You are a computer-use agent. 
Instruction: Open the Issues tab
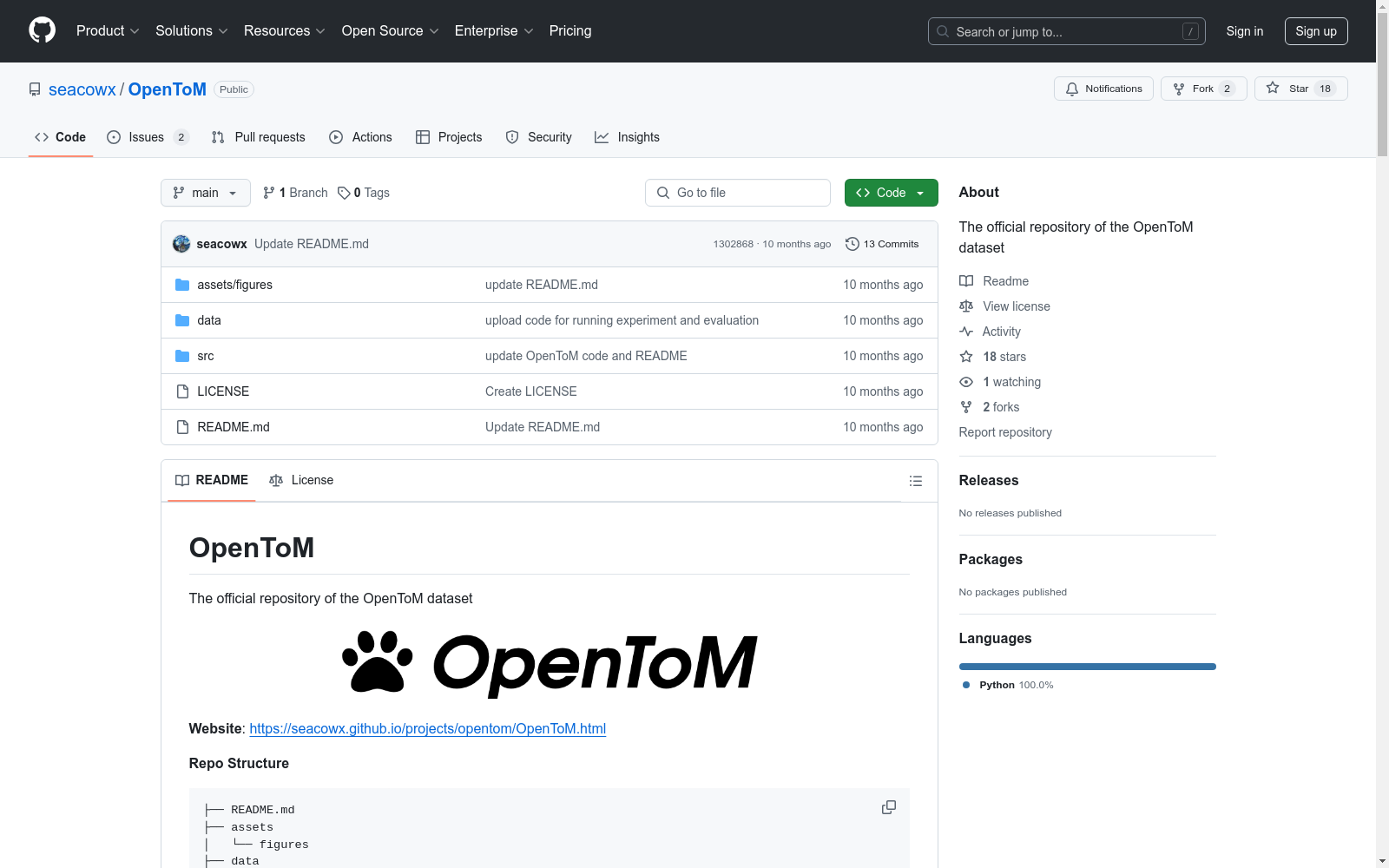tap(148, 137)
